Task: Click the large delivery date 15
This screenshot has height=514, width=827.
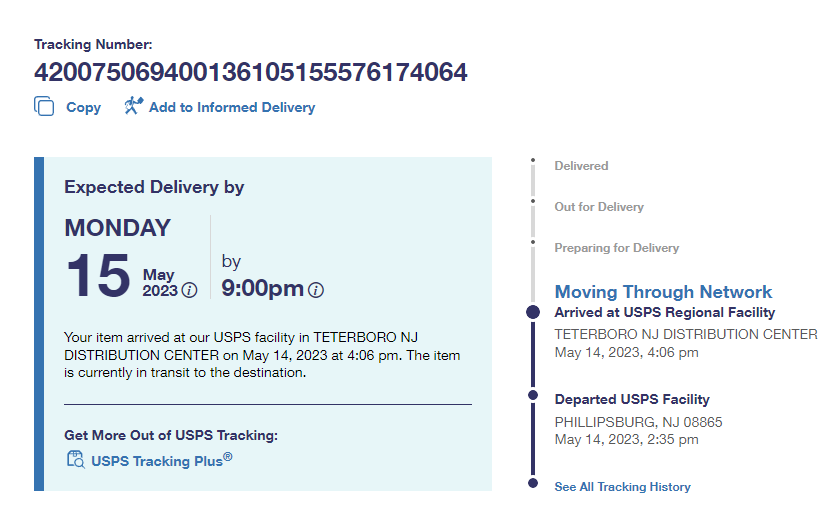Action: pyautogui.click(x=98, y=276)
